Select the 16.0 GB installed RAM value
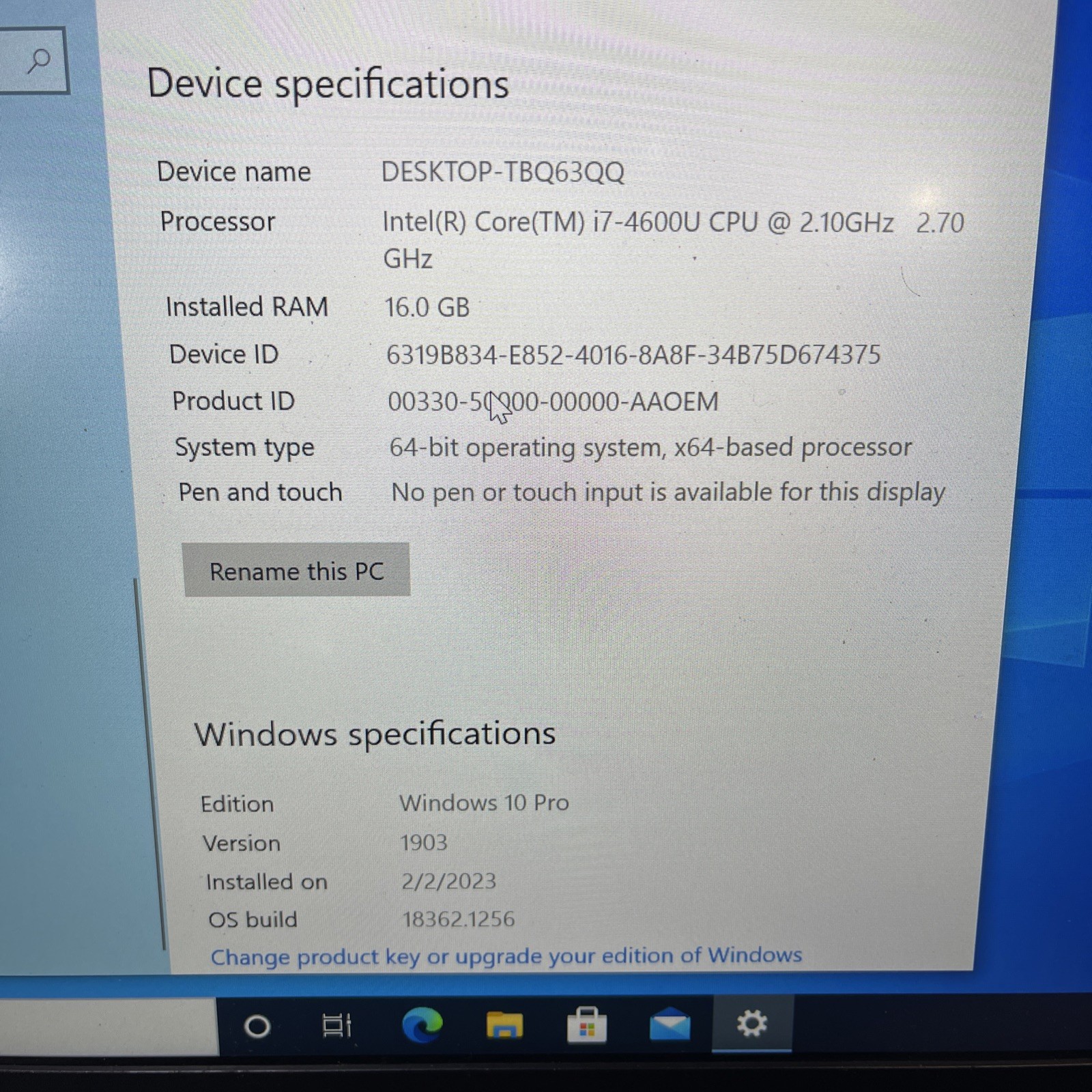Image resolution: width=1092 pixels, height=1092 pixels. (x=427, y=307)
